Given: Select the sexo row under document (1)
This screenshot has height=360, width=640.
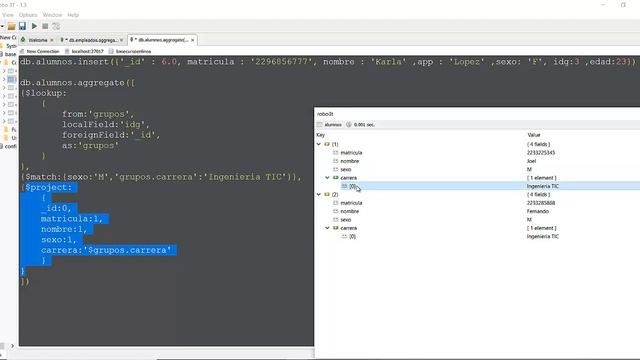Looking at the screenshot, I should point(478,169).
